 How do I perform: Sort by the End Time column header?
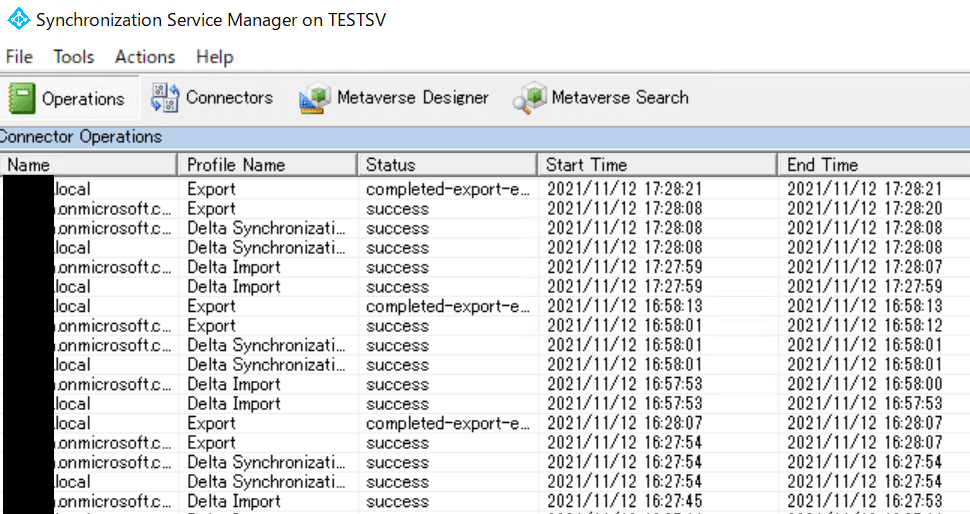[x=873, y=165]
